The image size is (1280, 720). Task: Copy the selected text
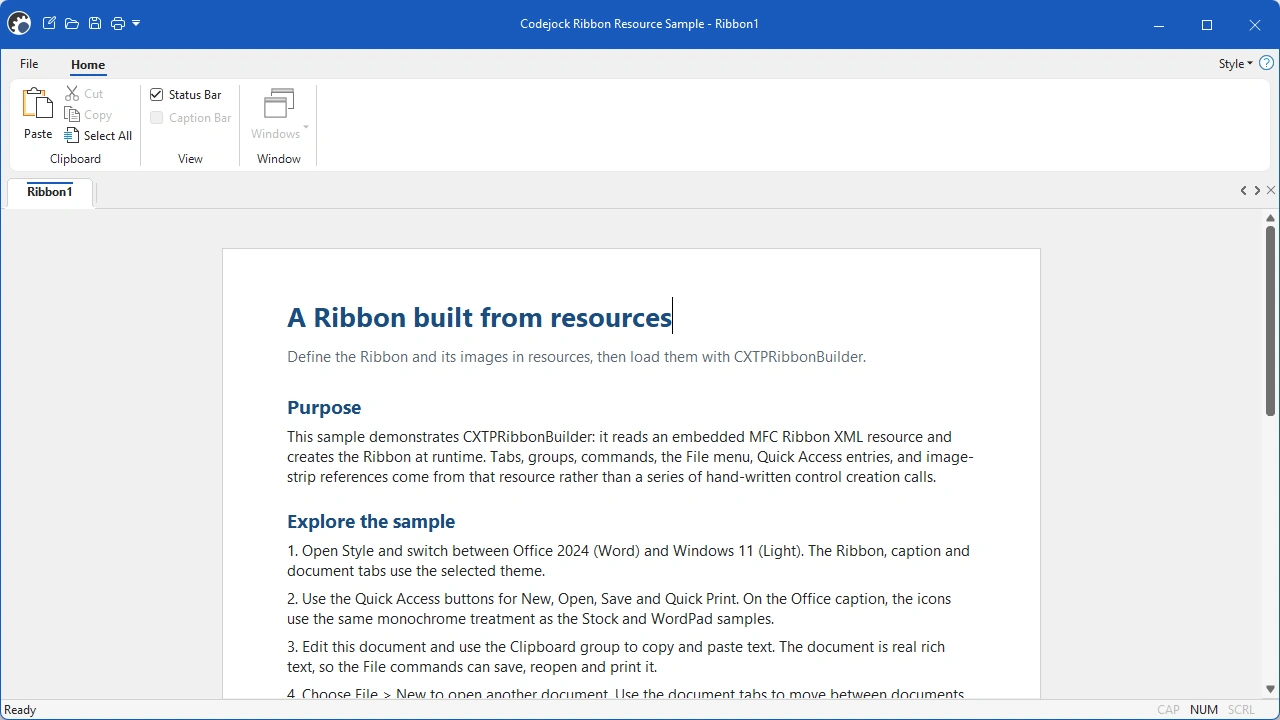tap(88, 114)
